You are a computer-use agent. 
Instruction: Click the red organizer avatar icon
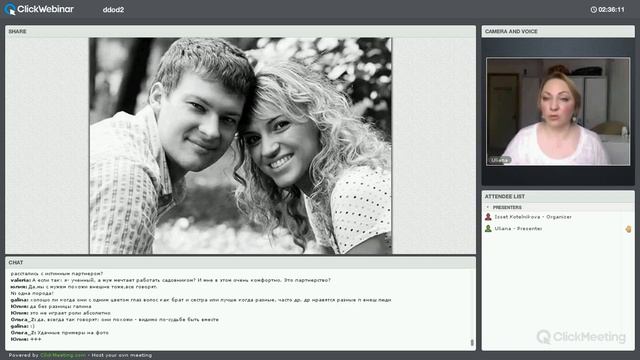488,217
